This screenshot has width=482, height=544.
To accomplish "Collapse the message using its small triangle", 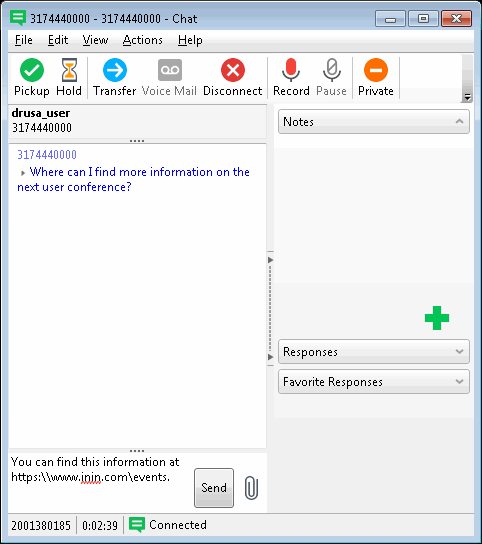I will tap(23, 173).
